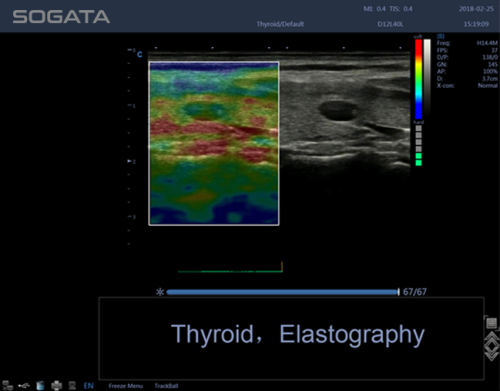Click the printer icon in status bar
This screenshot has width=500, height=391.
click(x=56, y=386)
